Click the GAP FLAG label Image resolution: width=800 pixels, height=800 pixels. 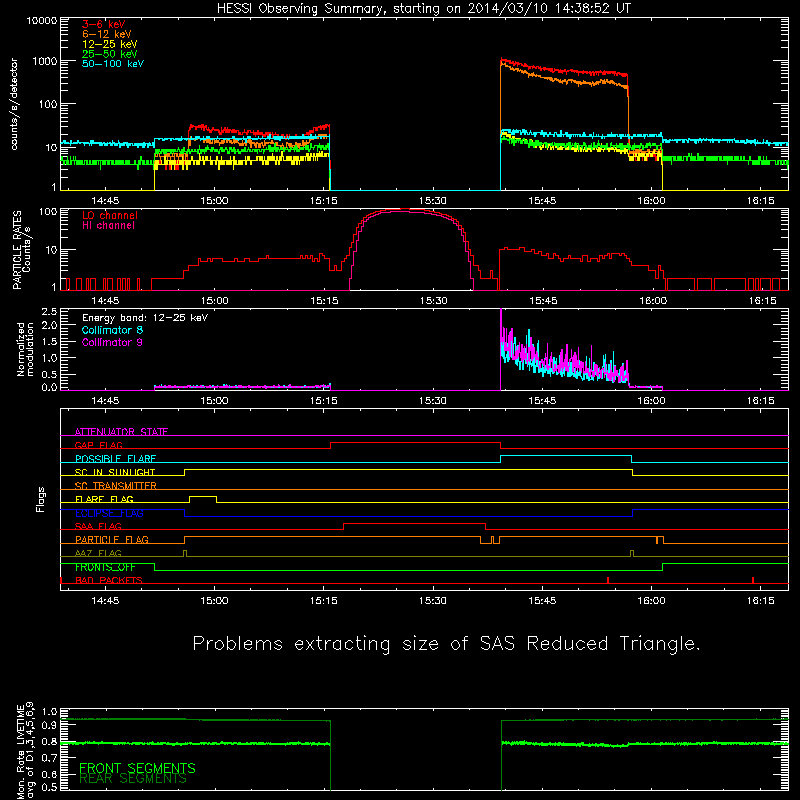pos(98,445)
